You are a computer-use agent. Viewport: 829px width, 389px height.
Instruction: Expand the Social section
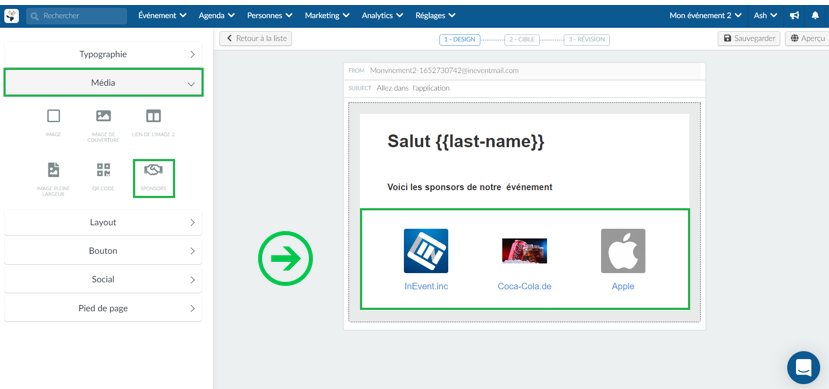pyautogui.click(x=103, y=280)
